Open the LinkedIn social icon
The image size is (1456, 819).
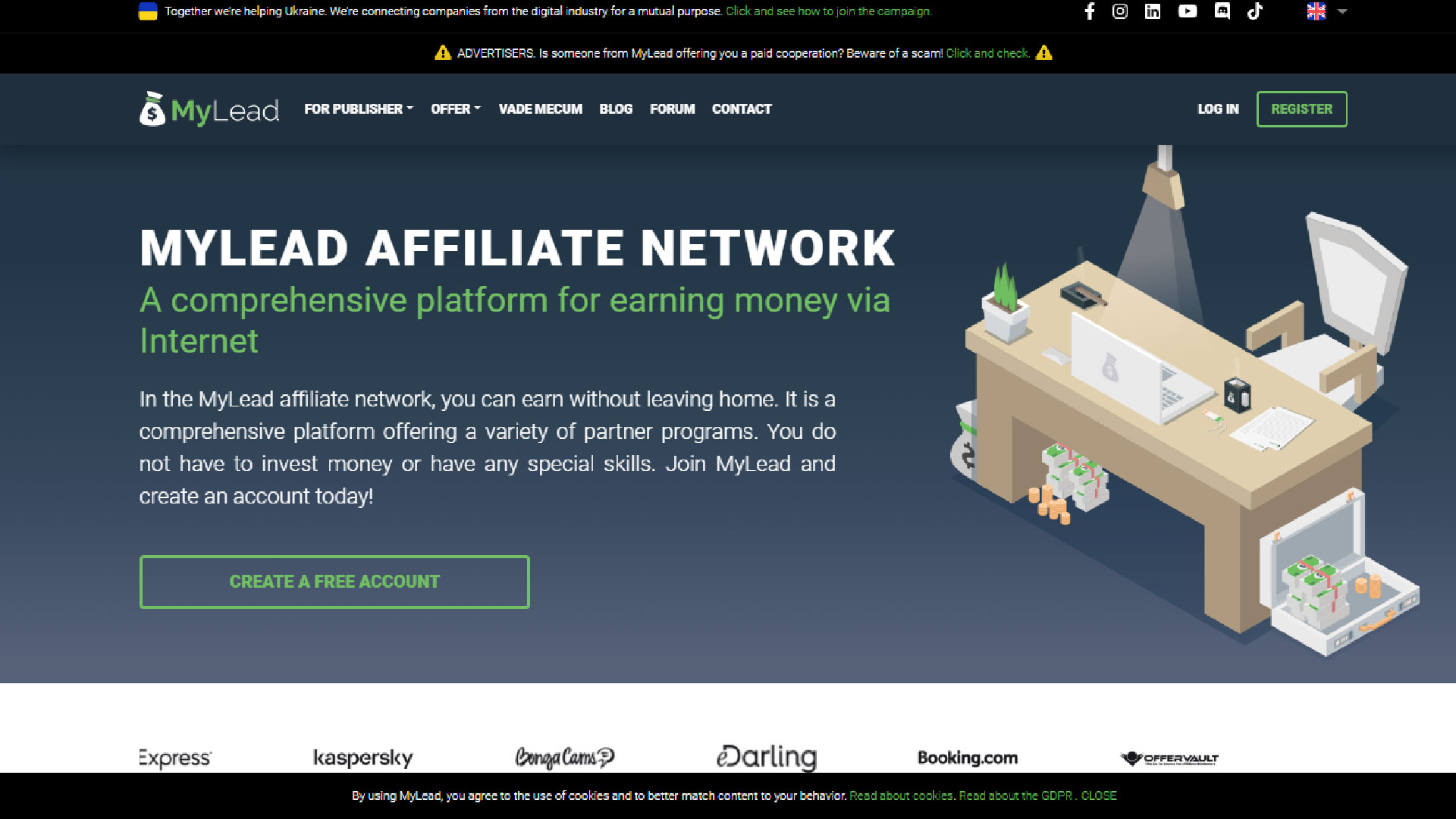point(1153,11)
